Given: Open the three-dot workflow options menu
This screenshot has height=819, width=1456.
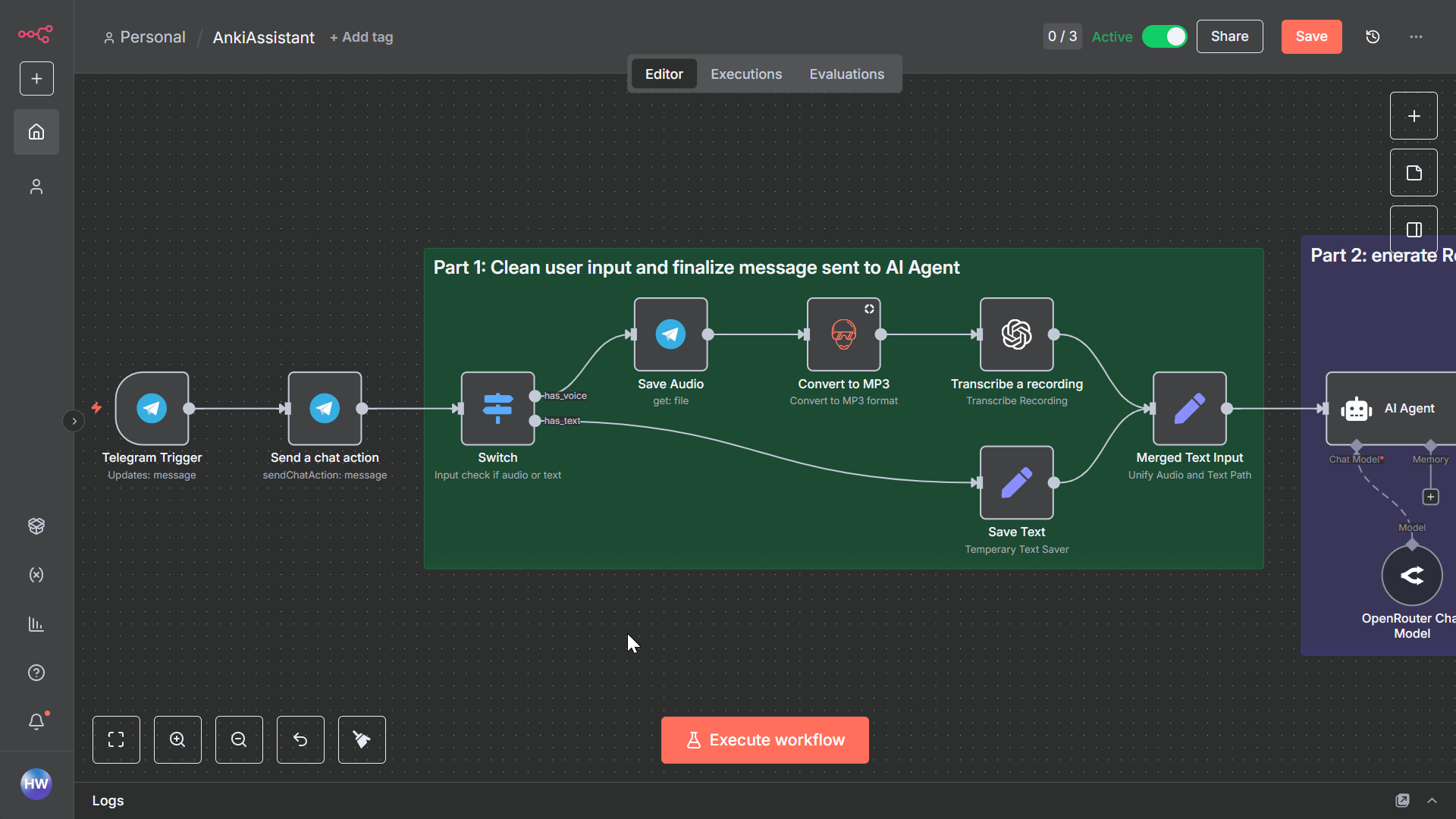Looking at the screenshot, I should [x=1416, y=36].
